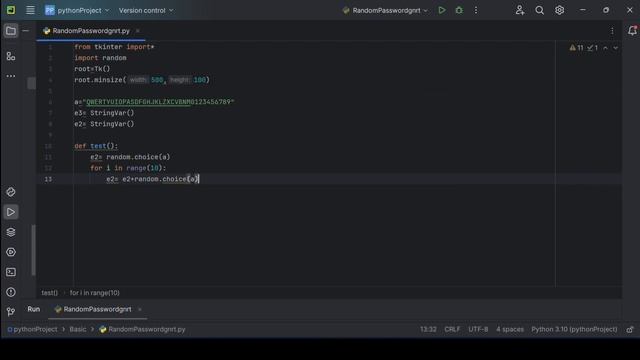Open Search Everywhere magnifier
The image size is (640, 360).
pos(540,10)
